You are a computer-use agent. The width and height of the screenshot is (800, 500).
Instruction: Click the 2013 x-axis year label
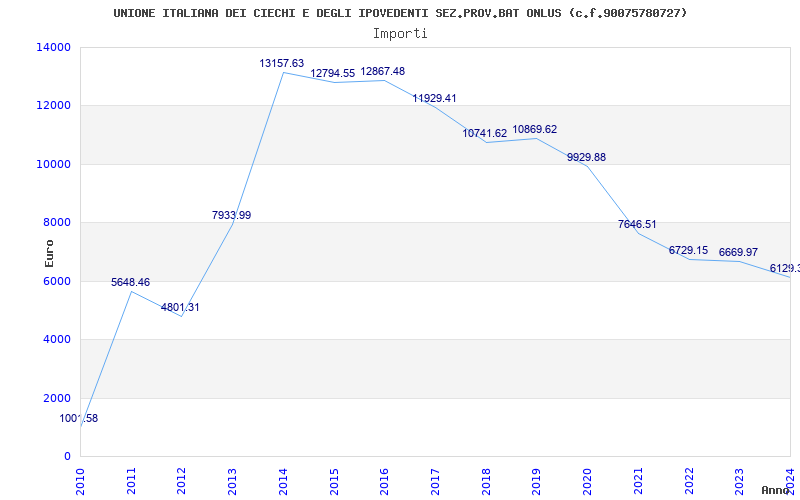[233, 481]
